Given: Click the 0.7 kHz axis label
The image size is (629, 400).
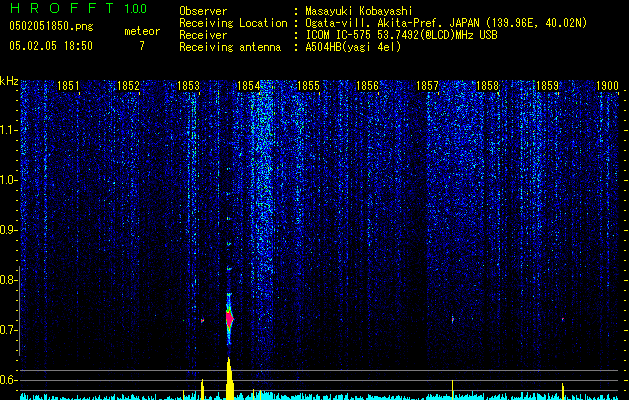Looking at the screenshot, I should [9, 330].
